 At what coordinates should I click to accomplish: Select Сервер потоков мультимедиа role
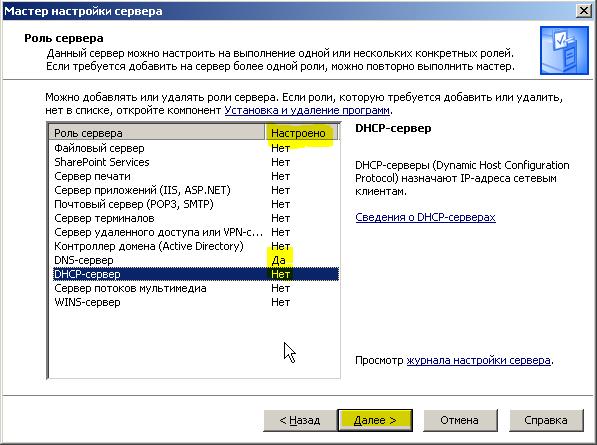pos(196,288)
